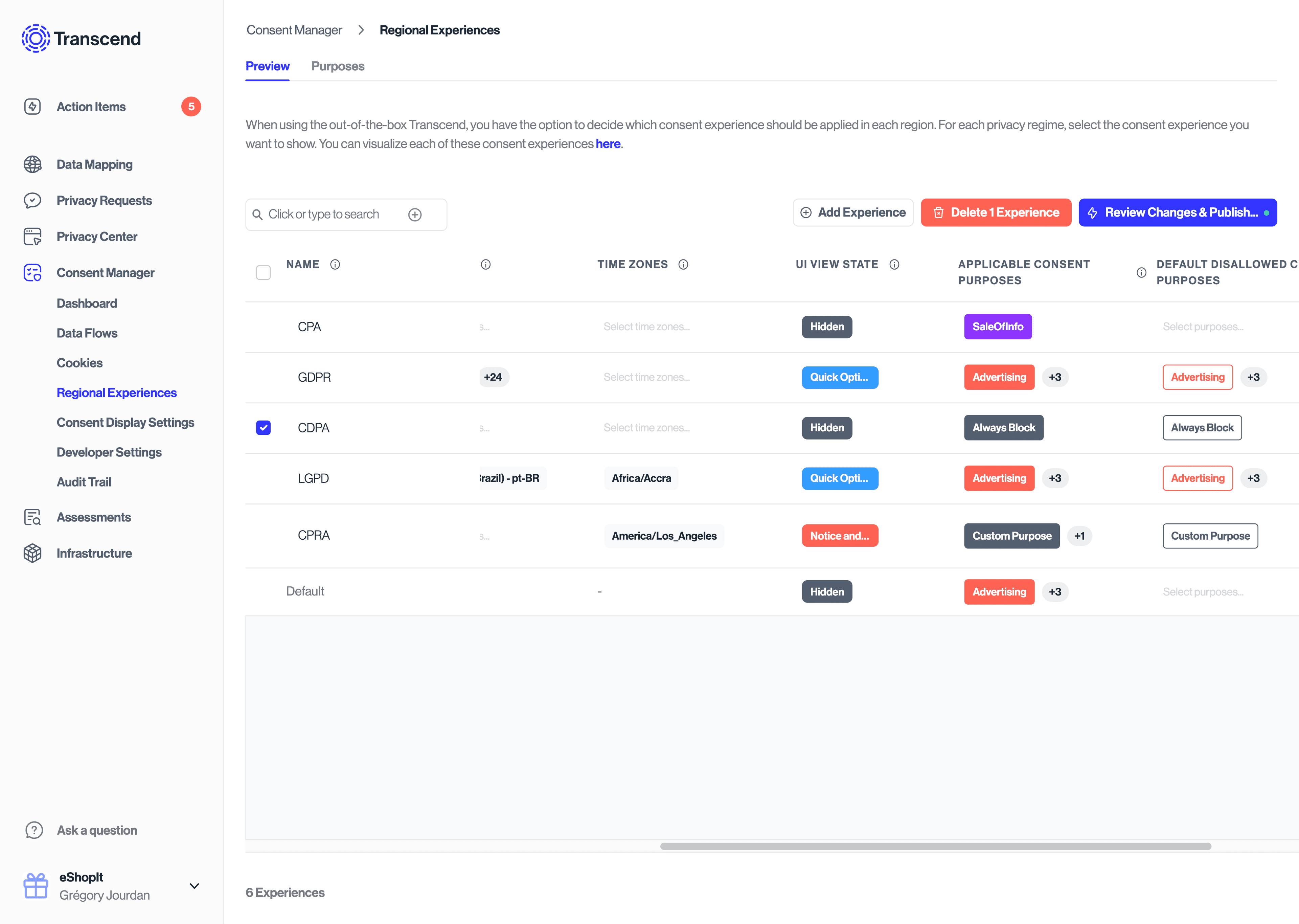Click the Privacy Requests chat icon

pos(32,200)
